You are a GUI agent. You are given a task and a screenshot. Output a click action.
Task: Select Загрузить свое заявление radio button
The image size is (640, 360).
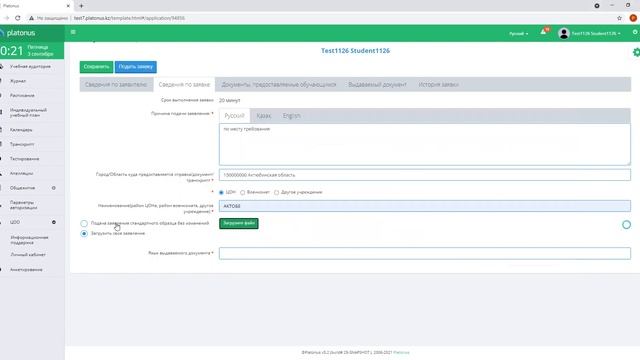84,233
